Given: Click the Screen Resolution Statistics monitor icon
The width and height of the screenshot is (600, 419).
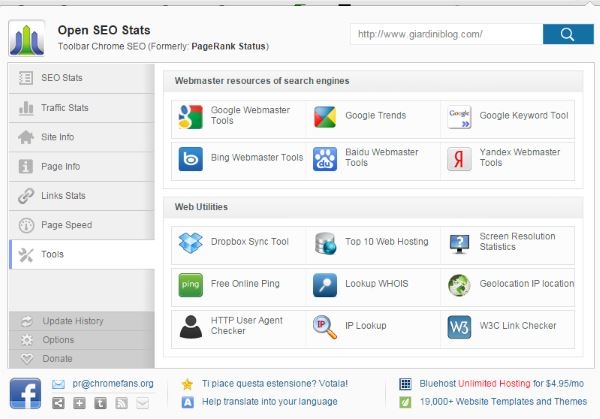Looking at the screenshot, I should coord(459,244).
